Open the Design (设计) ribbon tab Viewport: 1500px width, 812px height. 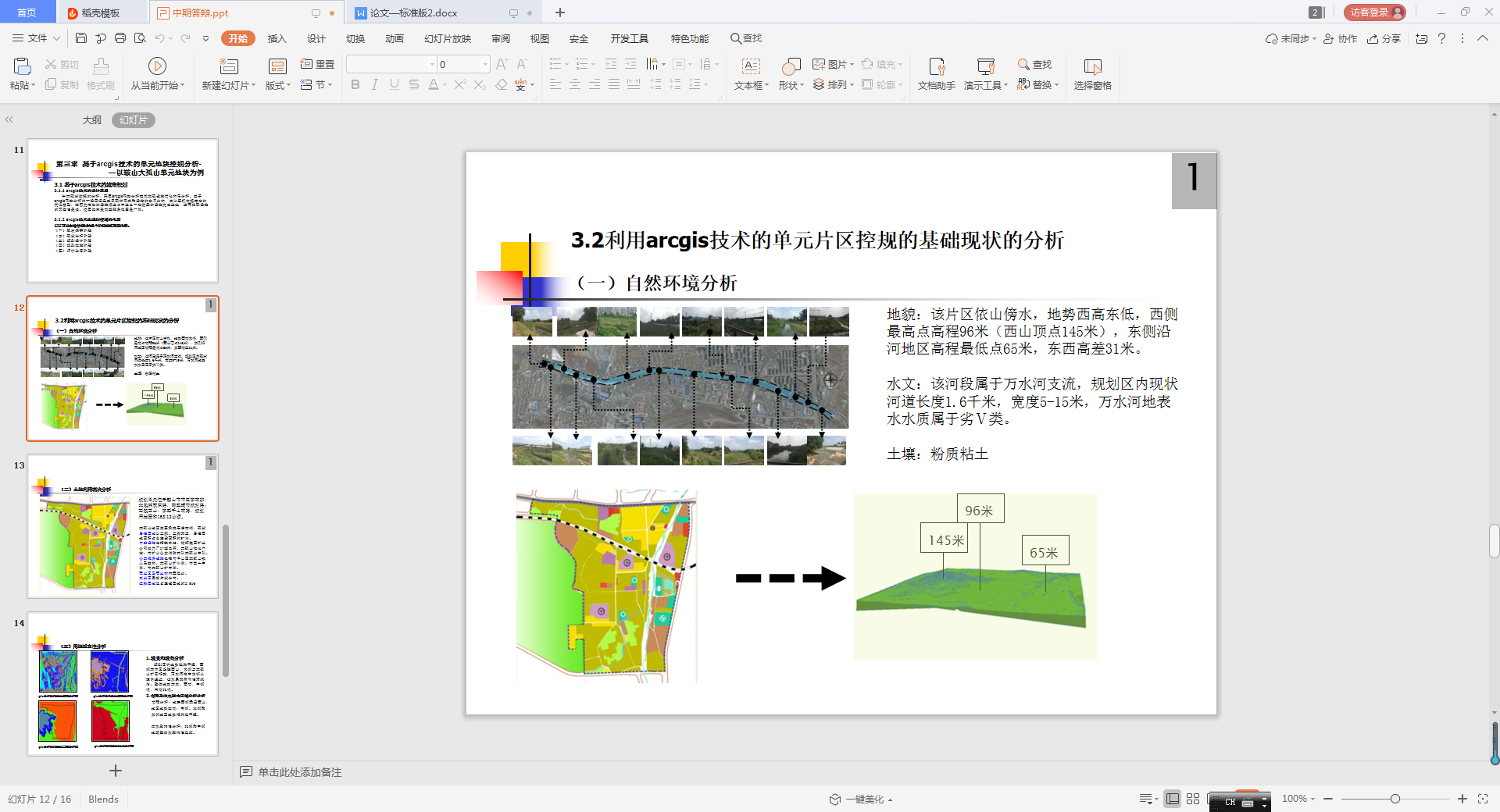coord(316,38)
